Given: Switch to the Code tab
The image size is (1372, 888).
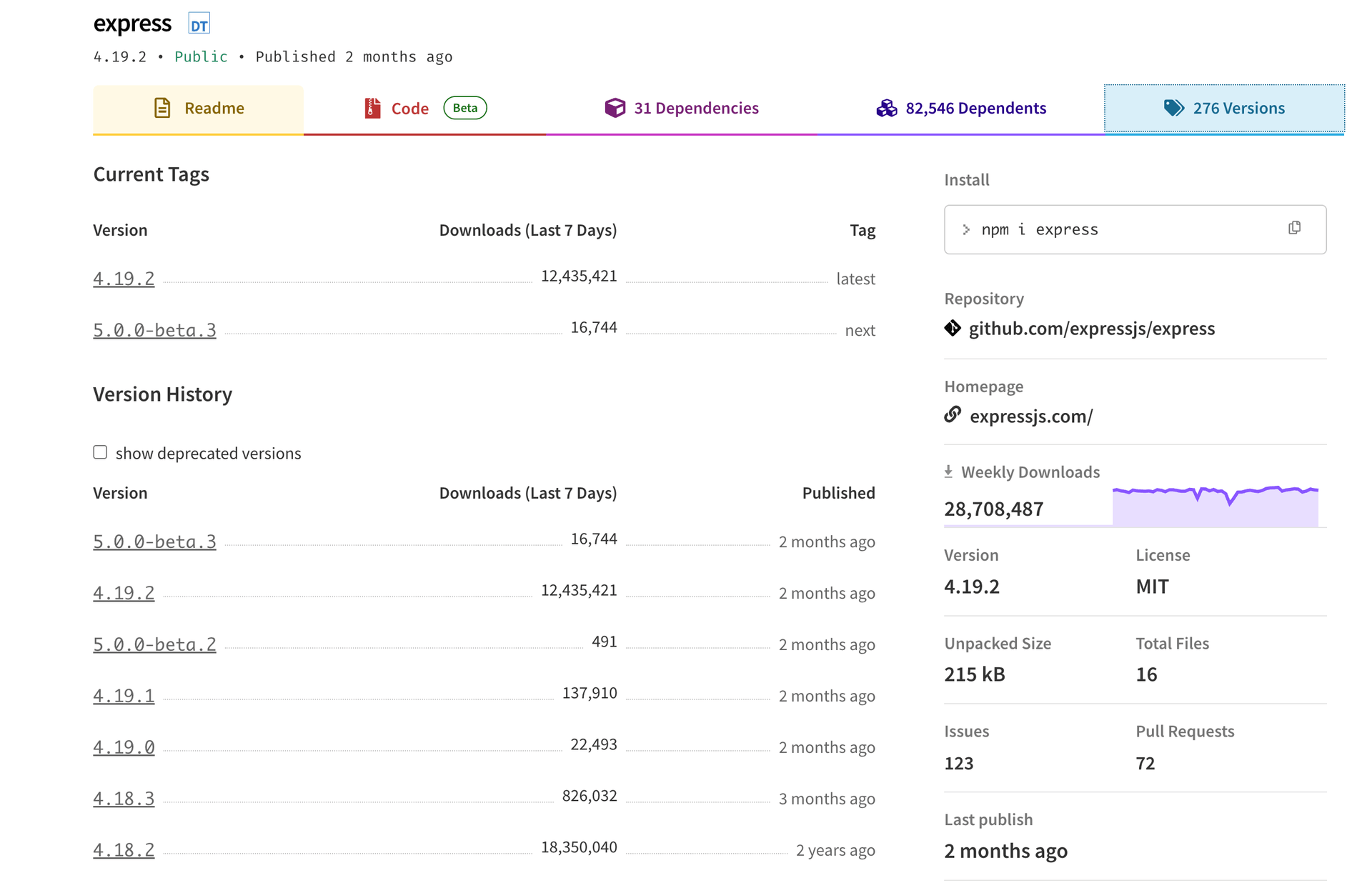Looking at the screenshot, I should point(424,109).
